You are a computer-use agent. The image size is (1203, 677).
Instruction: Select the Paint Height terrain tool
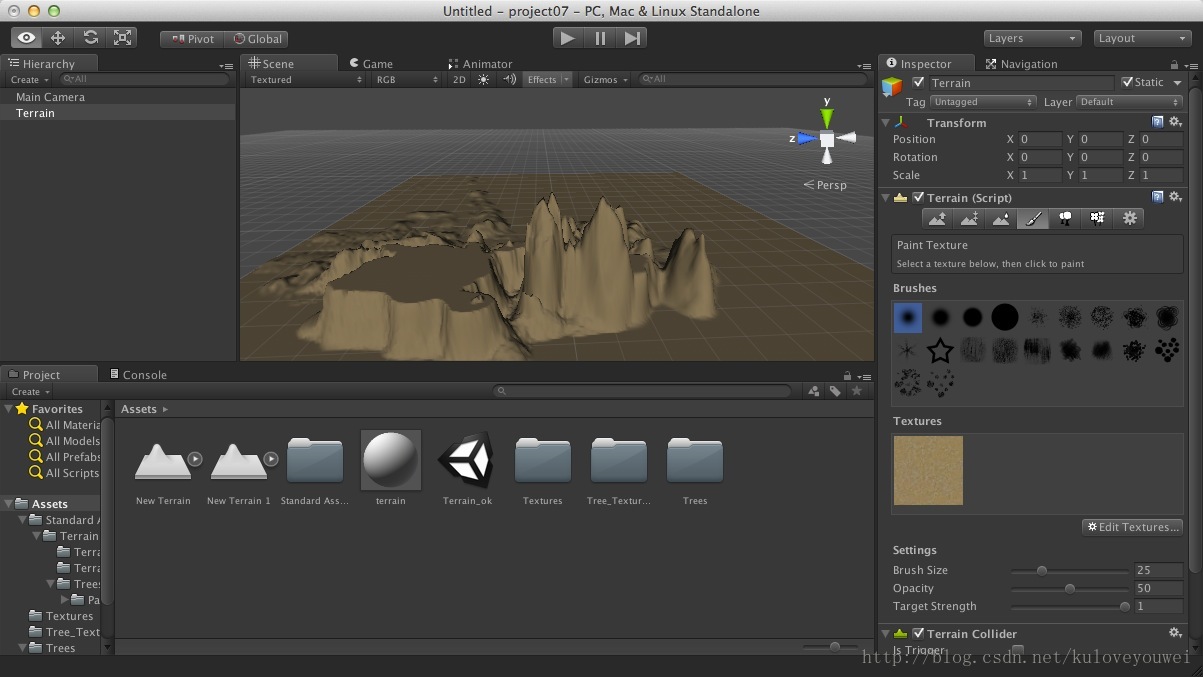pyautogui.click(x=969, y=218)
